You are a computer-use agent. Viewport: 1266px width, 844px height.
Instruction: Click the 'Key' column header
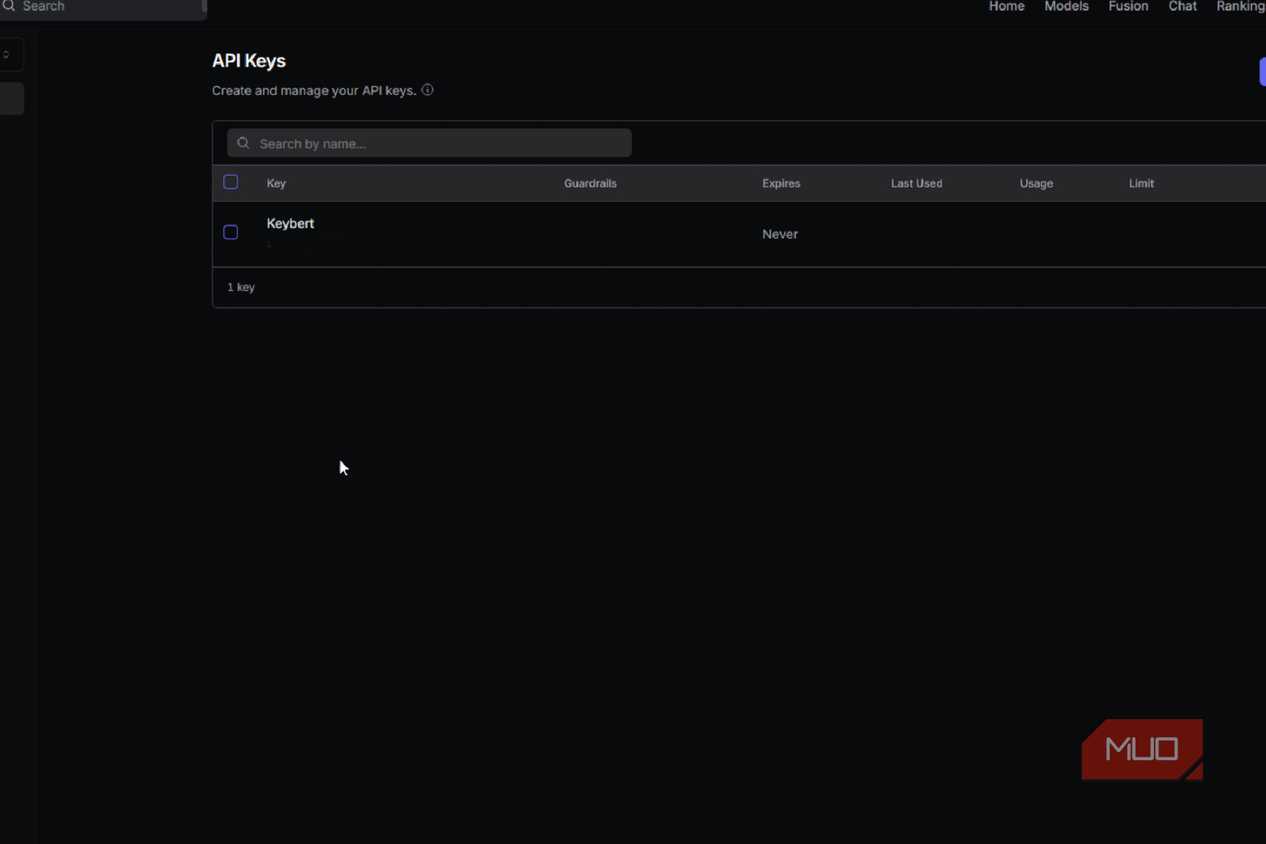tap(276, 183)
